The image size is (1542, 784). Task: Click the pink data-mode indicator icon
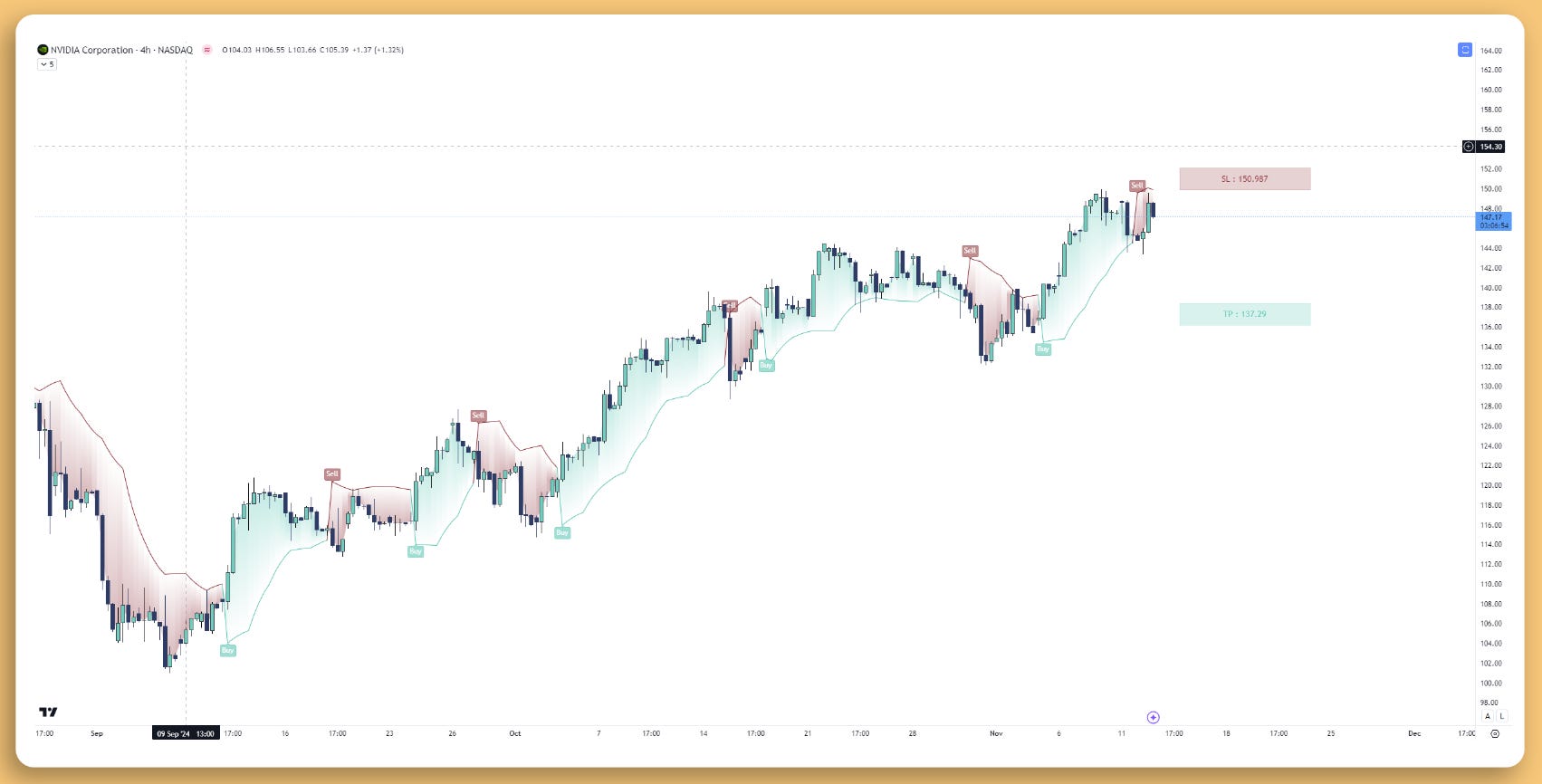click(207, 50)
